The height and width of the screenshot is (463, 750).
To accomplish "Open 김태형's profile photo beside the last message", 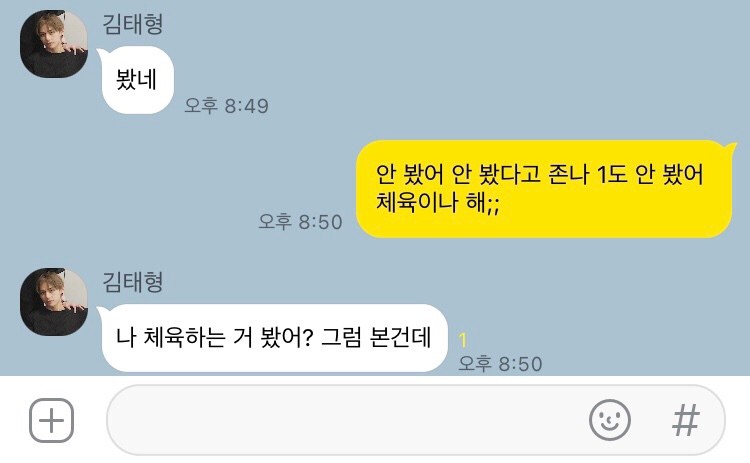I will [54, 302].
